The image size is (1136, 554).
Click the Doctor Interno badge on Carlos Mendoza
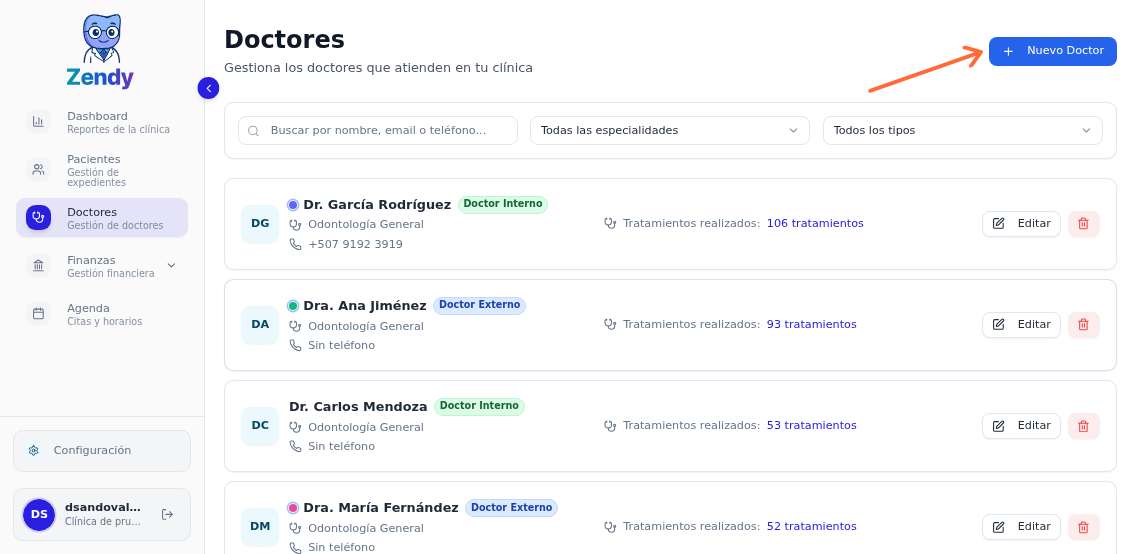point(480,406)
